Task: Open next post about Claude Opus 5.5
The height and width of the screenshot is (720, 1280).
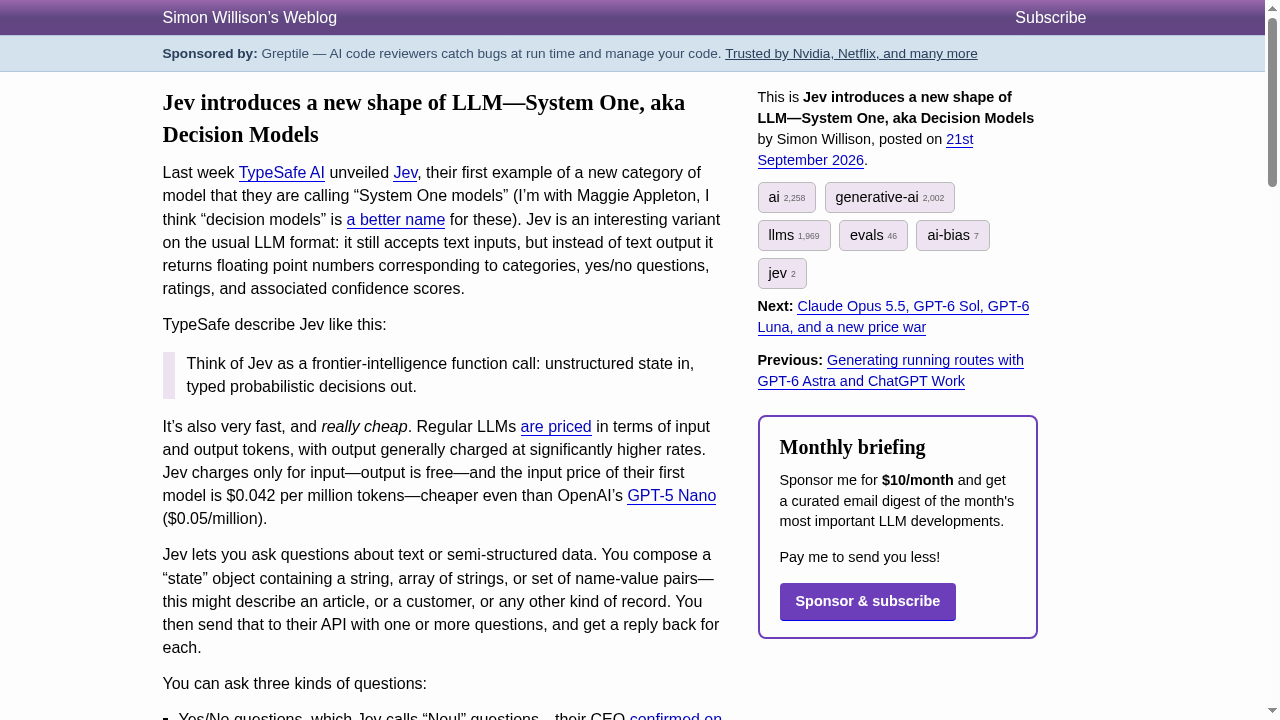Action: coord(893,317)
